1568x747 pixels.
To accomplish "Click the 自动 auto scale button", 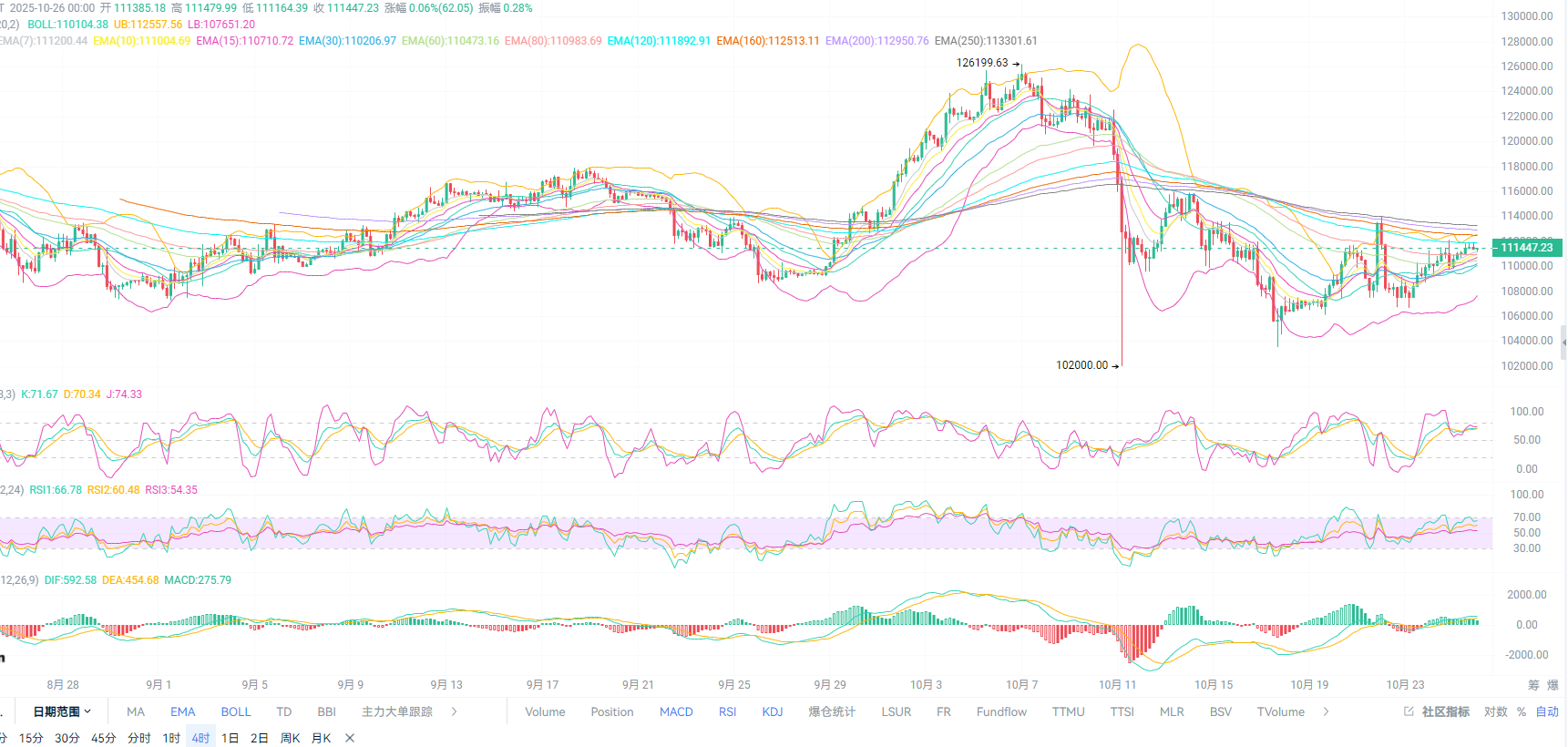I will 1546,711.
